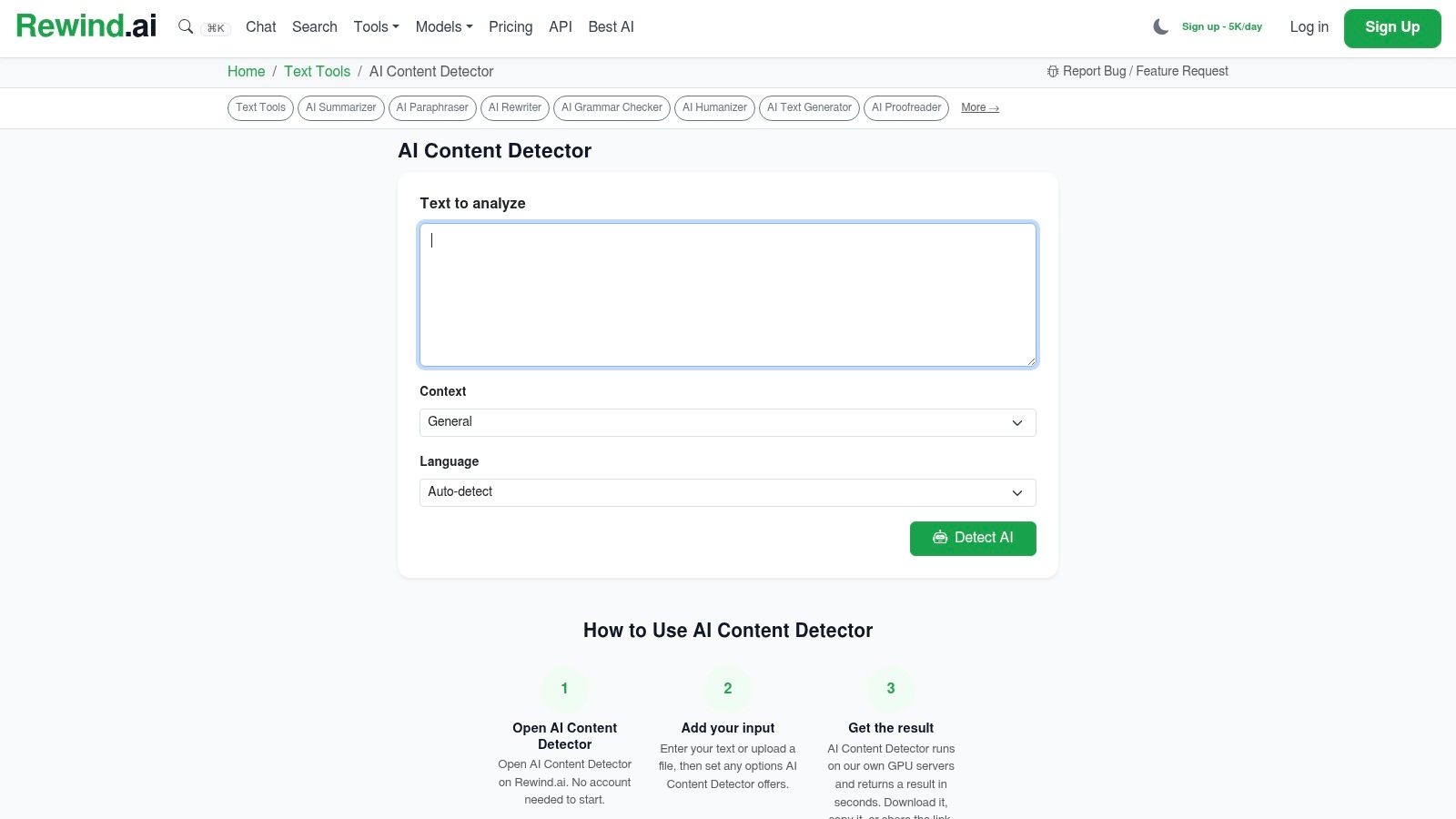Click the "Text to analyze" label

pyautogui.click(x=472, y=203)
